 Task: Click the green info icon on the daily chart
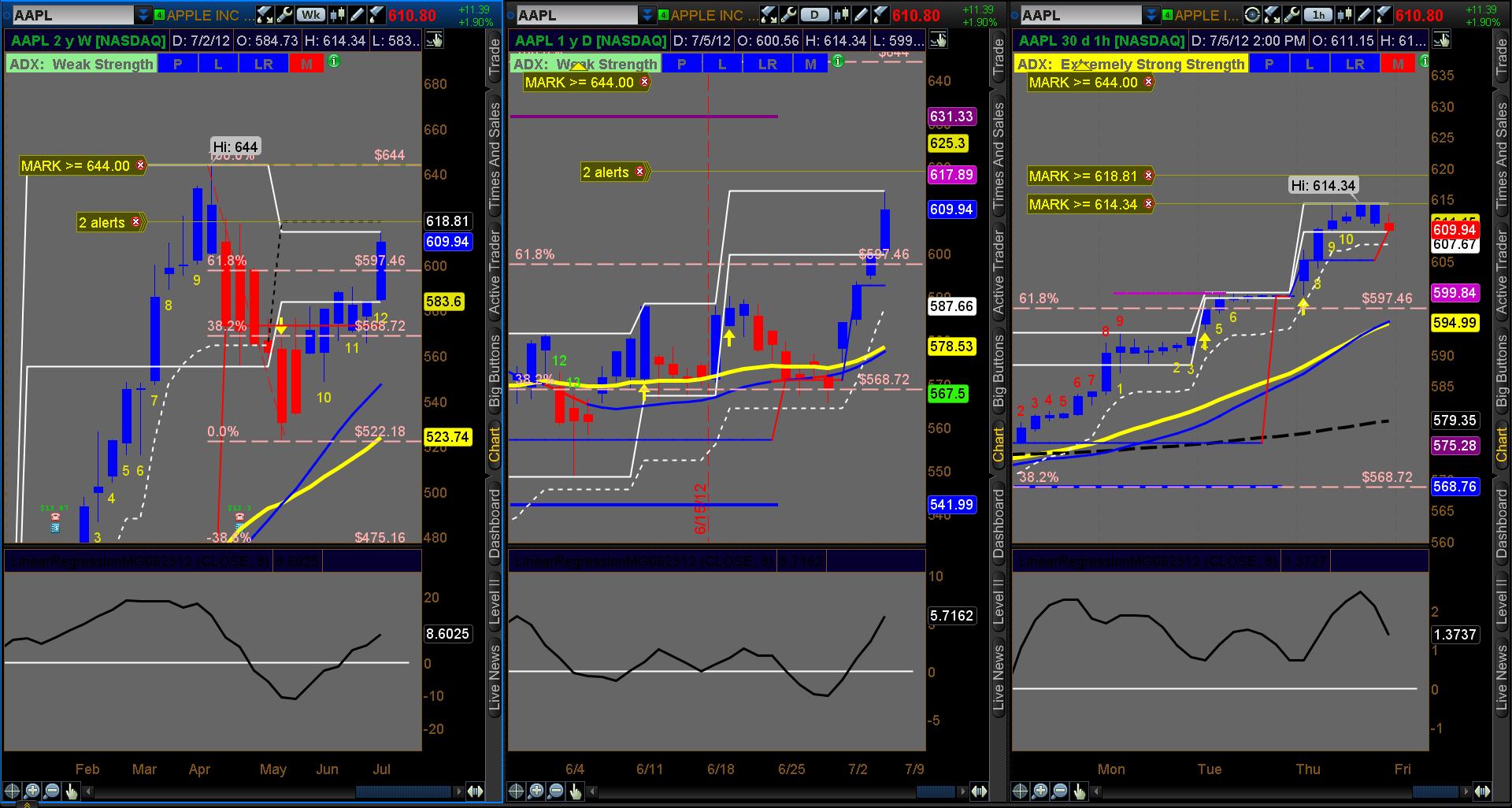[x=838, y=61]
